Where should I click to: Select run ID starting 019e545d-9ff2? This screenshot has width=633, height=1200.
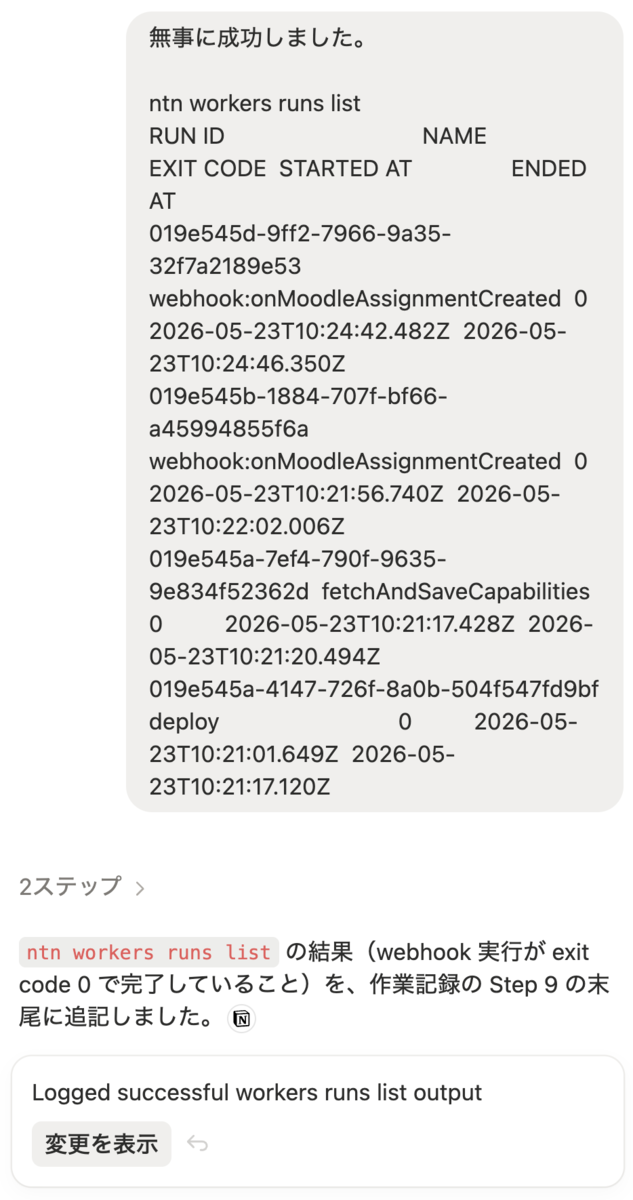tap(300, 250)
